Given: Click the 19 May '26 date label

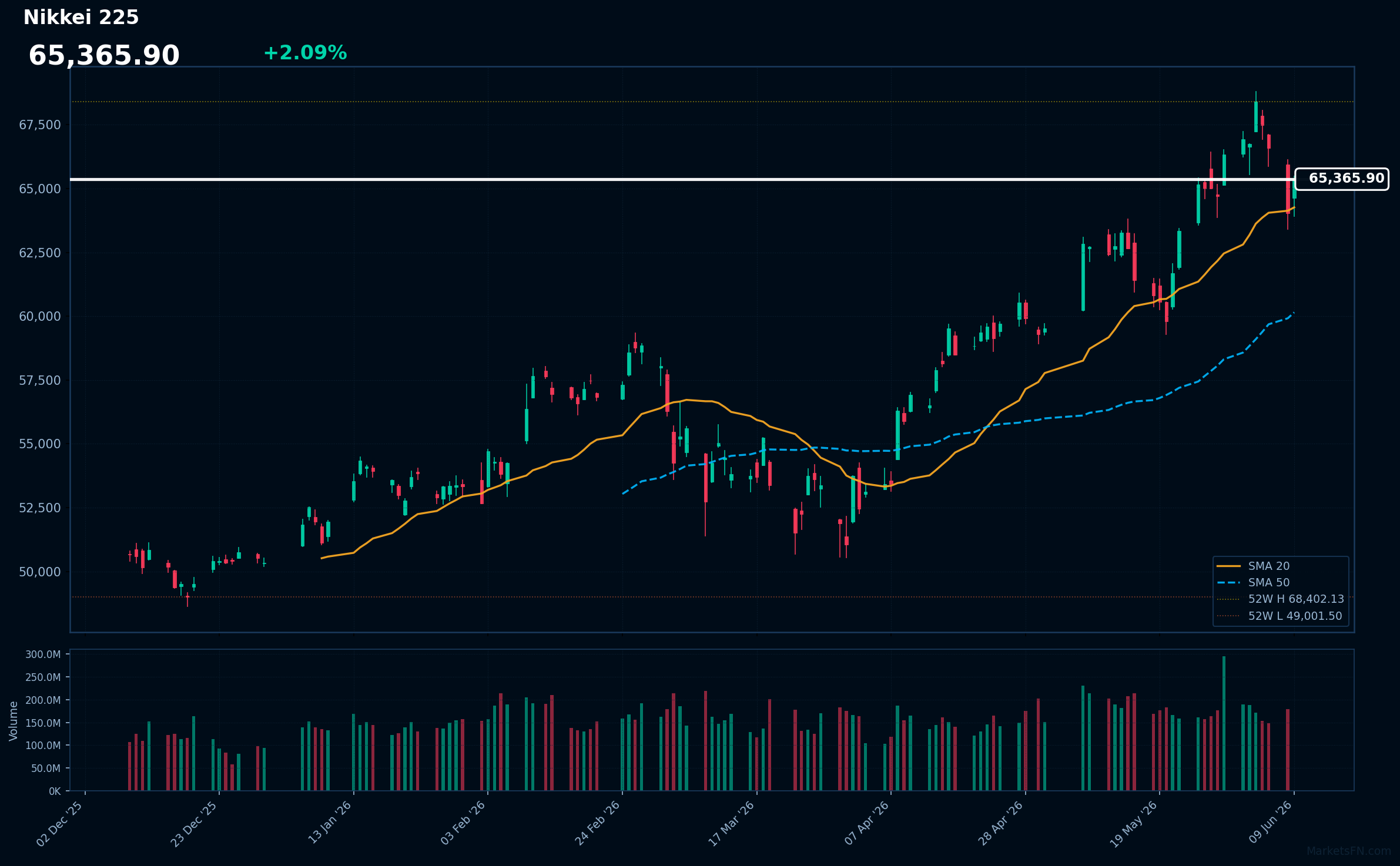Looking at the screenshot, I should point(1134,824).
